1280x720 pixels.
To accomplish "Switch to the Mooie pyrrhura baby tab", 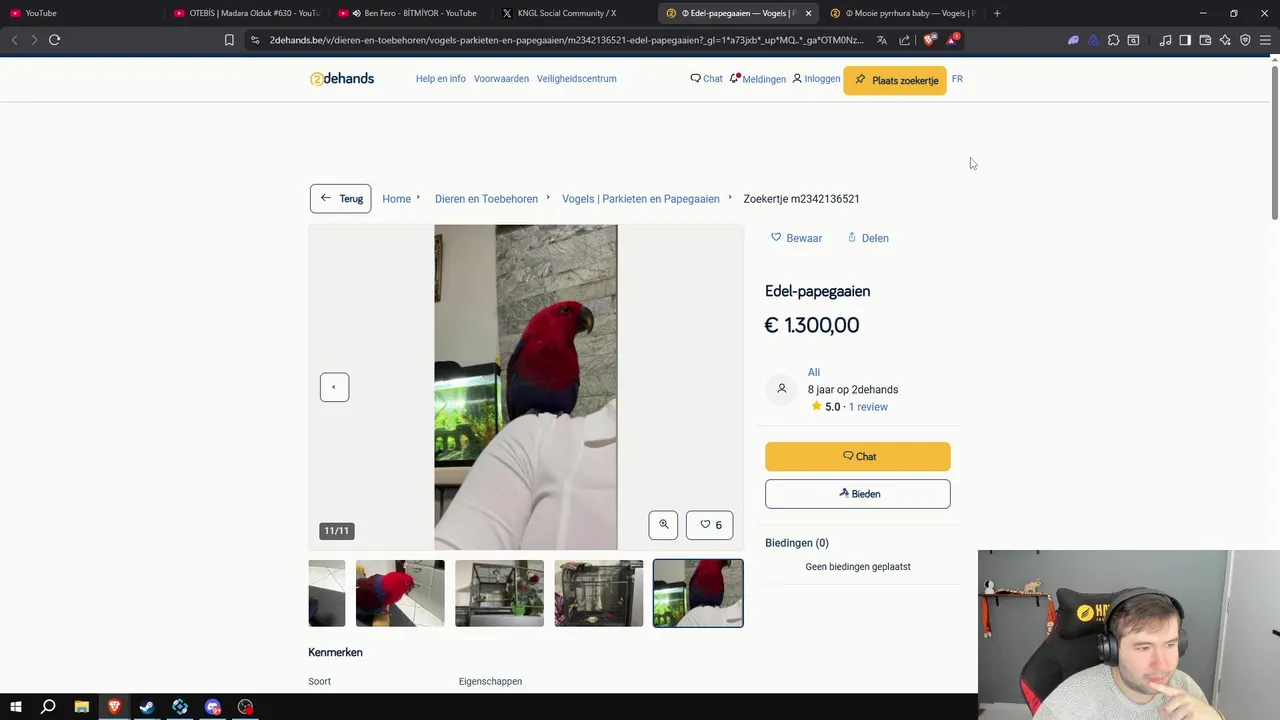I will [900, 13].
